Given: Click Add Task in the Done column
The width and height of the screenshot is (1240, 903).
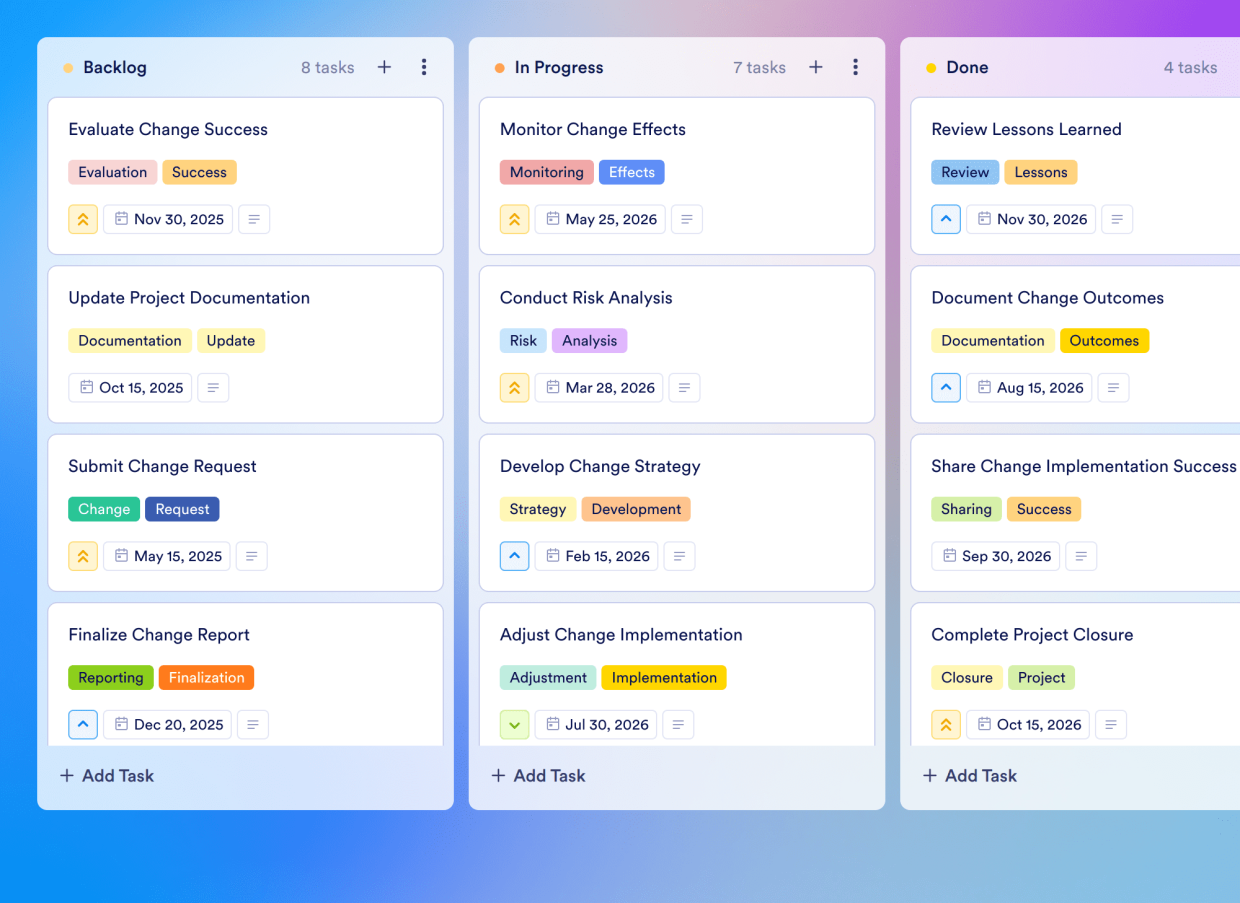Looking at the screenshot, I should click(x=969, y=775).
